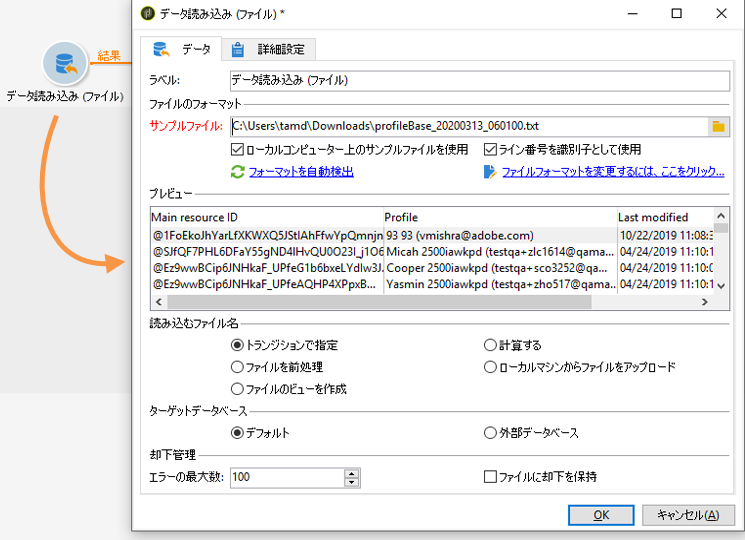Click the サンプルファイル path field
The height and width of the screenshot is (540, 745).
[469, 126]
